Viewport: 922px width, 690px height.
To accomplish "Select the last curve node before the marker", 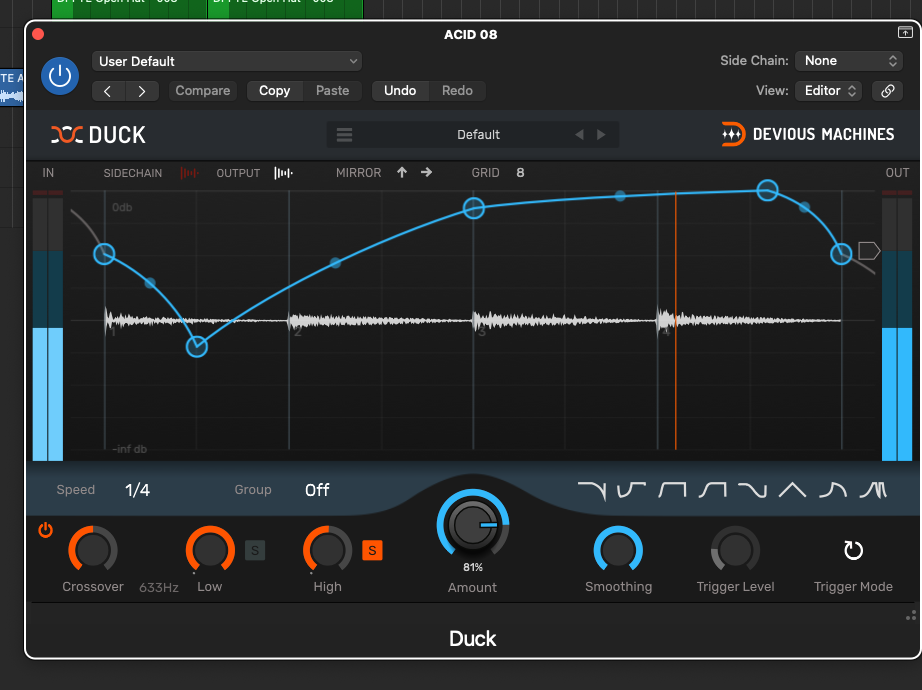I will (841, 254).
